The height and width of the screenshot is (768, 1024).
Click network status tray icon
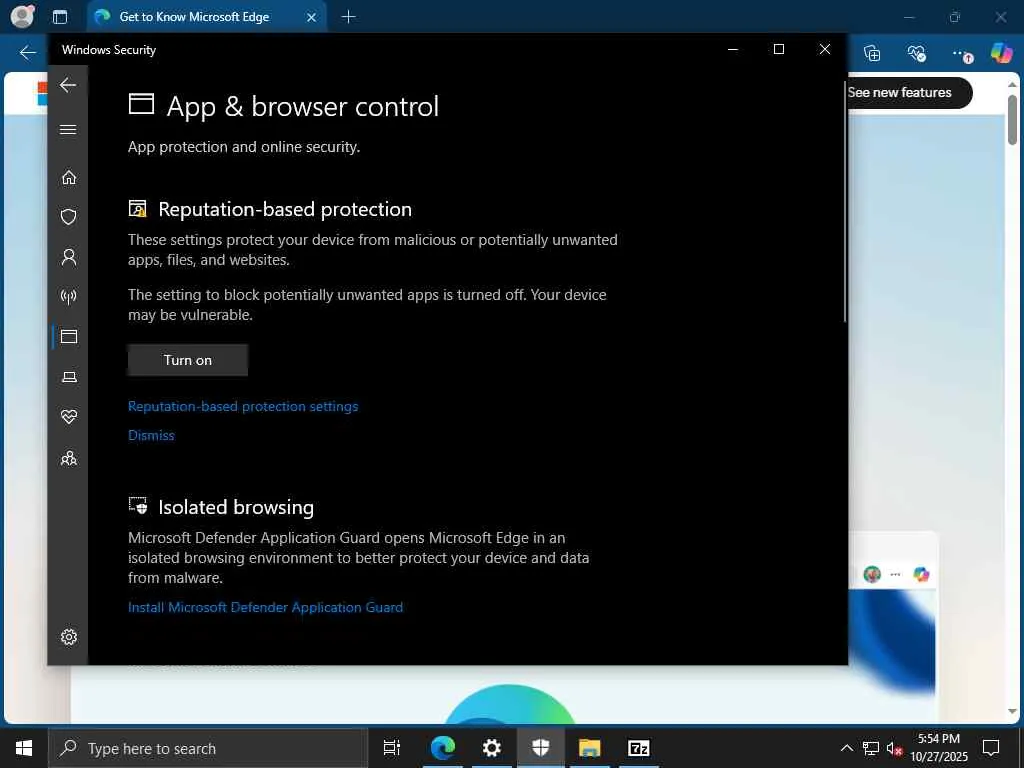click(x=871, y=748)
